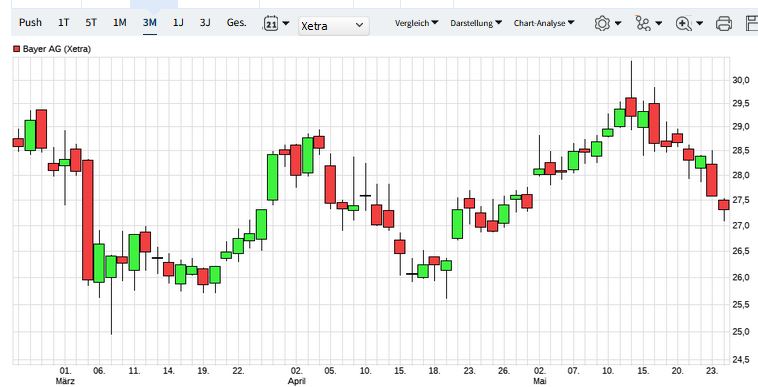The width and height of the screenshot is (758, 387).
Task: Click the Bayer AG (Xetra) legend label
Action: 57,49
